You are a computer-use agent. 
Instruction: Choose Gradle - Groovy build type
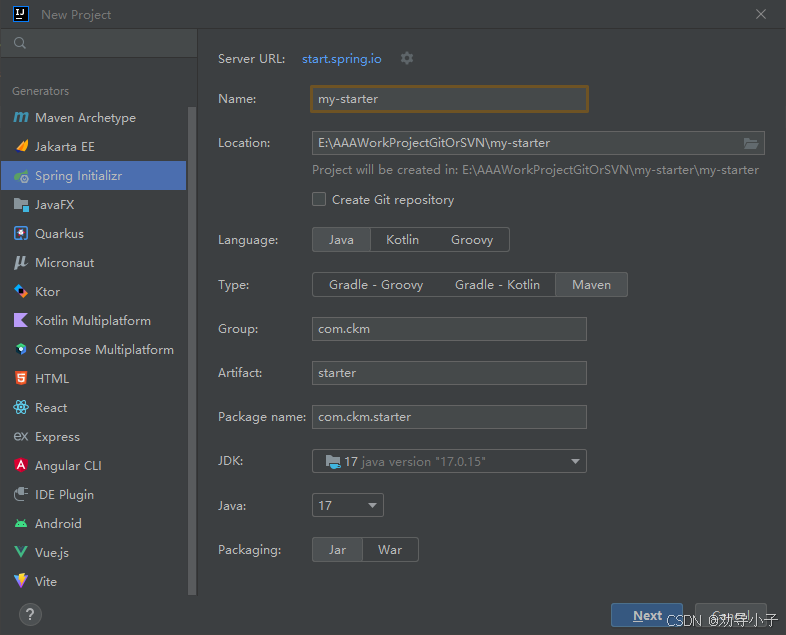coord(376,285)
